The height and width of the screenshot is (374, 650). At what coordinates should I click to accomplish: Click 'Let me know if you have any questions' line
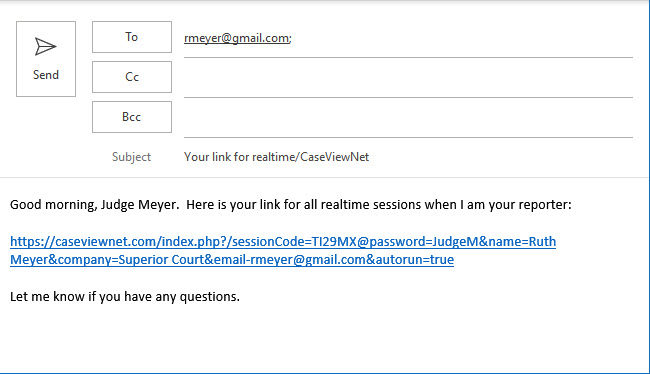tap(125, 296)
